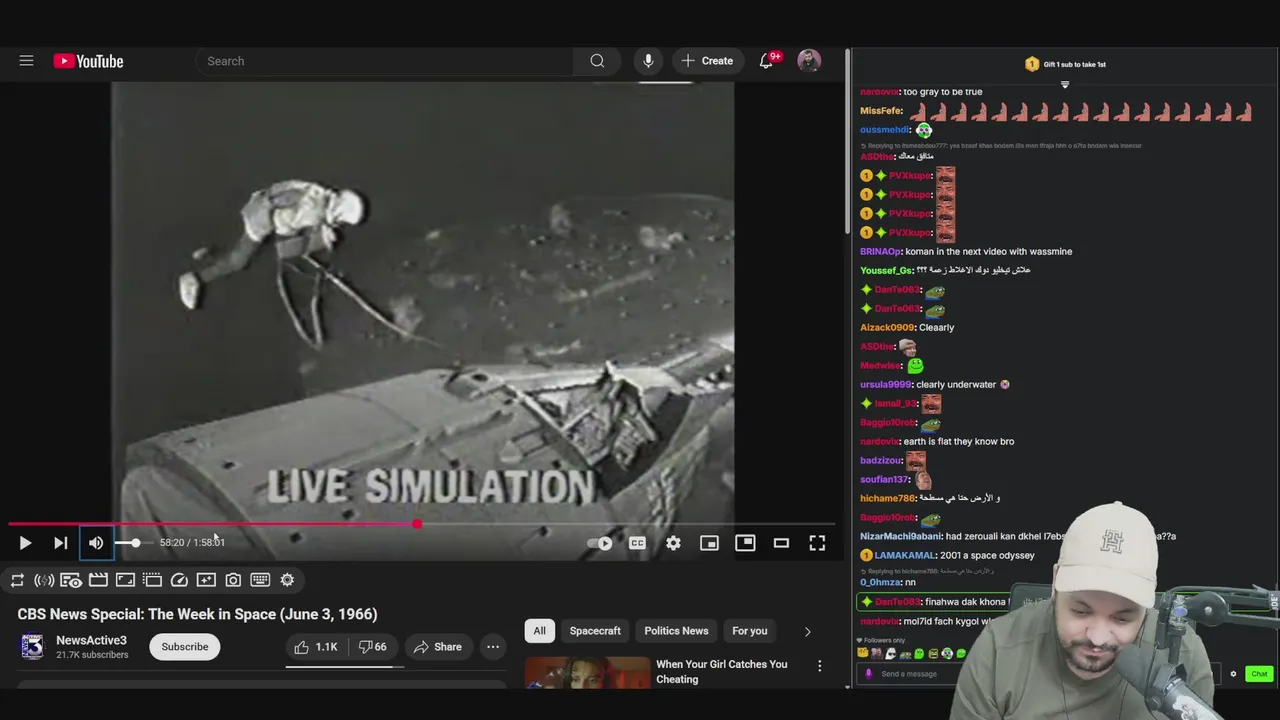Play the paused video
Screen dimensions: 1280x720
click(25, 543)
